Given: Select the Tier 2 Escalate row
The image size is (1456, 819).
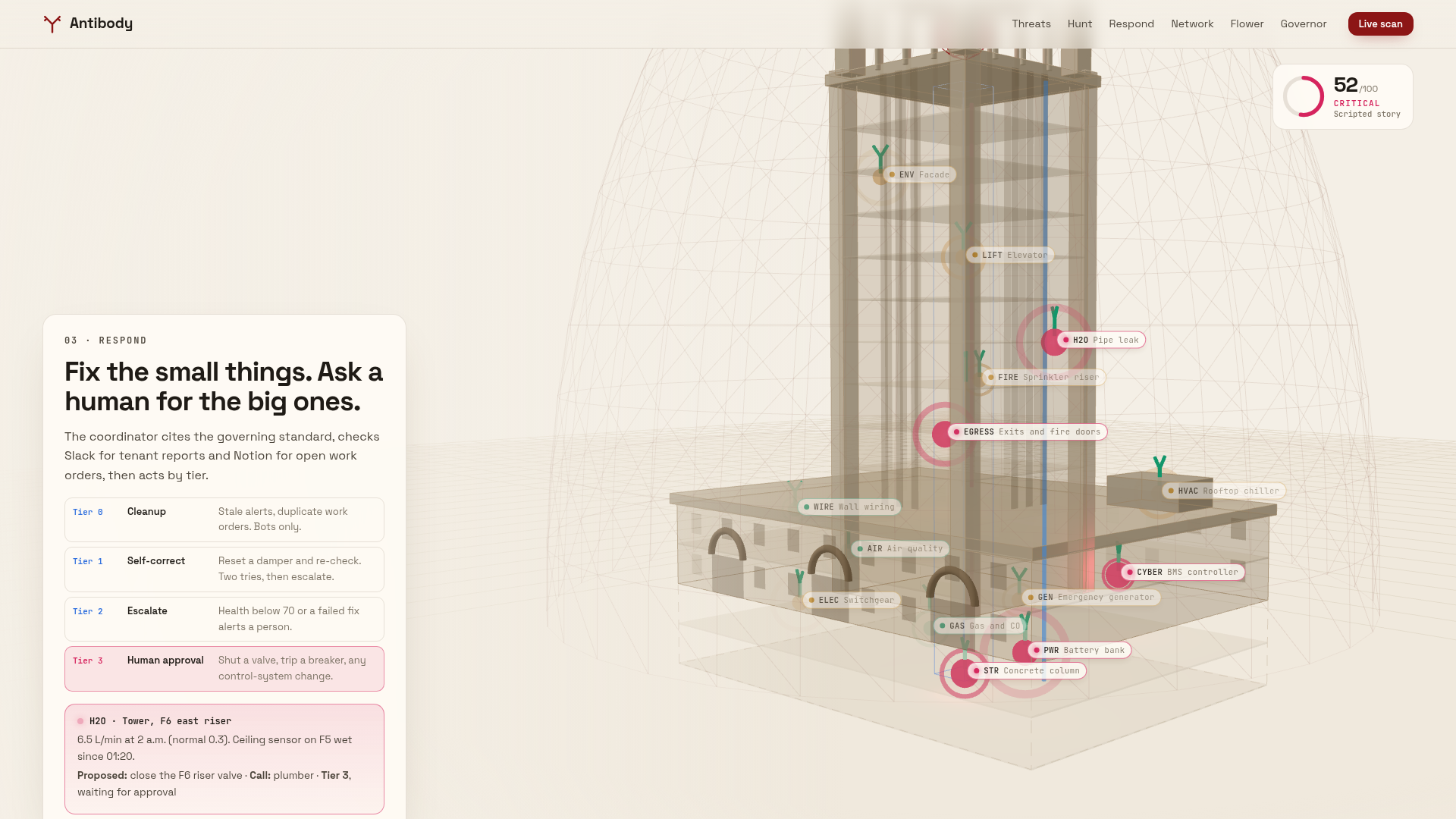Looking at the screenshot, I should pos(224,619).
